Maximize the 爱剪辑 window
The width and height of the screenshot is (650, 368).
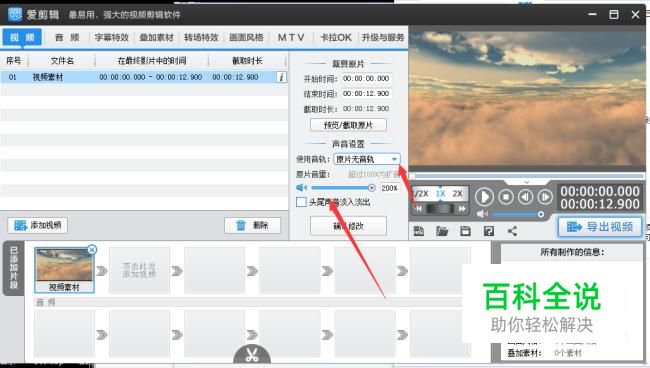point(614,15)
